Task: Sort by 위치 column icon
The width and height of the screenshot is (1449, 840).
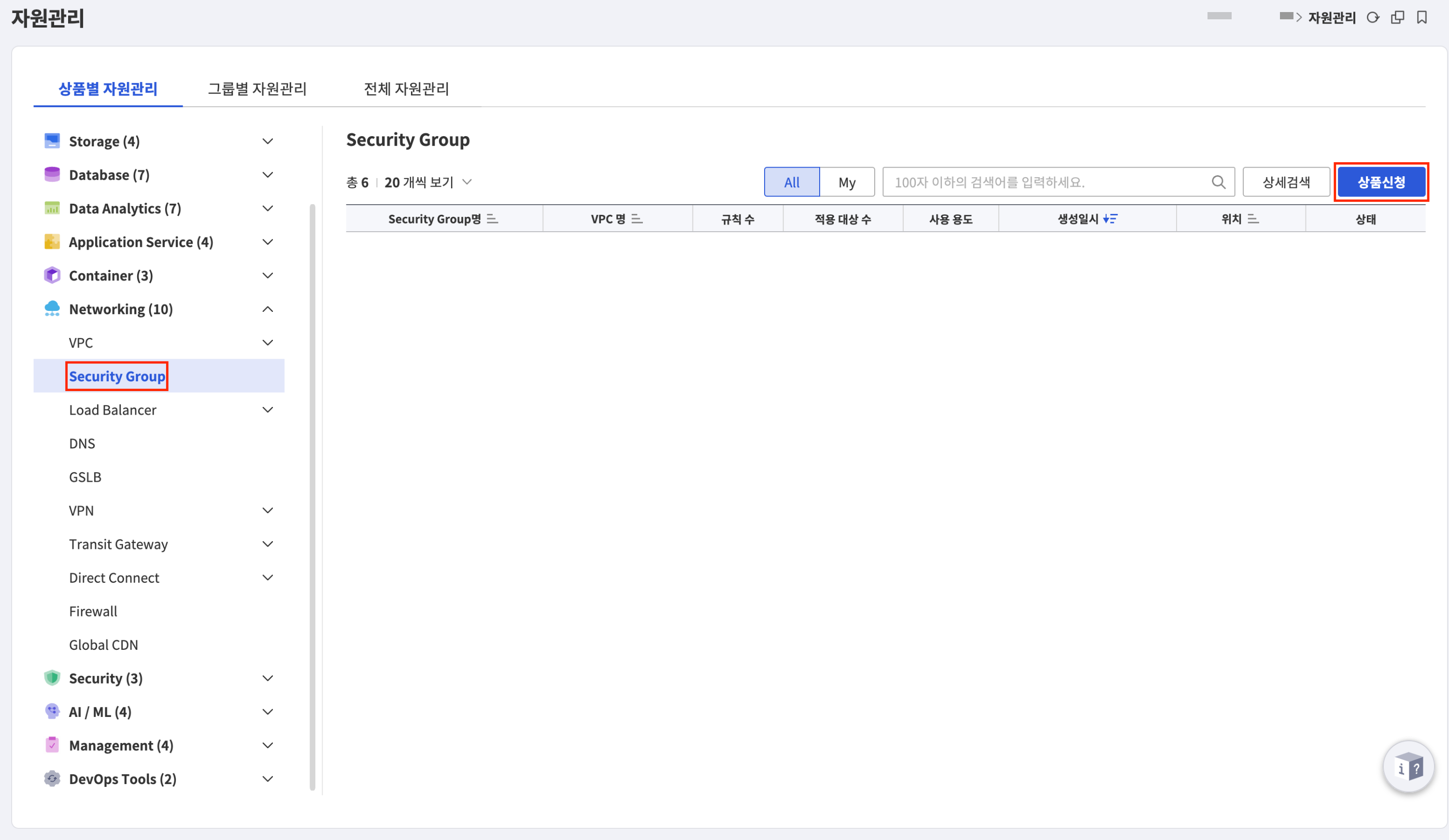Action: tap(1253, 219)
